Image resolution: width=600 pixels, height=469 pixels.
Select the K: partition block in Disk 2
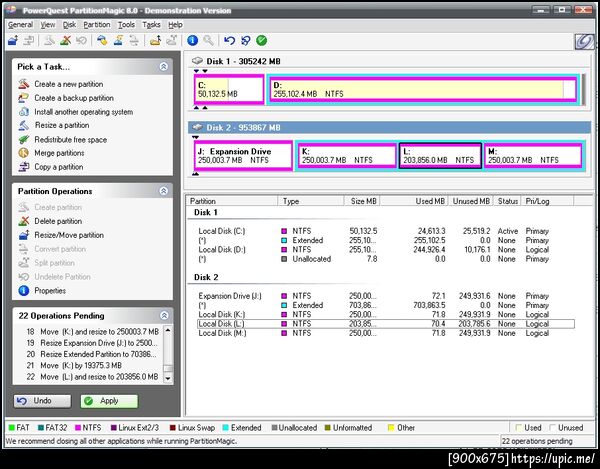click(x=347, y=156)
